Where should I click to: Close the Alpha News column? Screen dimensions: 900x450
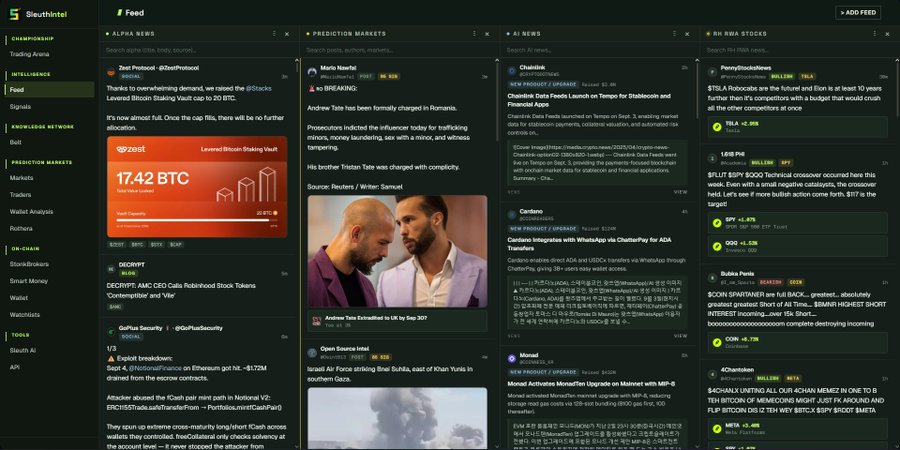[287, 34]
